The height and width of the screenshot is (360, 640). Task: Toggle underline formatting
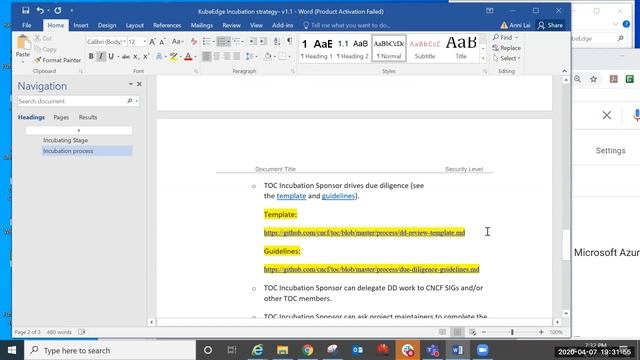tap(111, 56)
